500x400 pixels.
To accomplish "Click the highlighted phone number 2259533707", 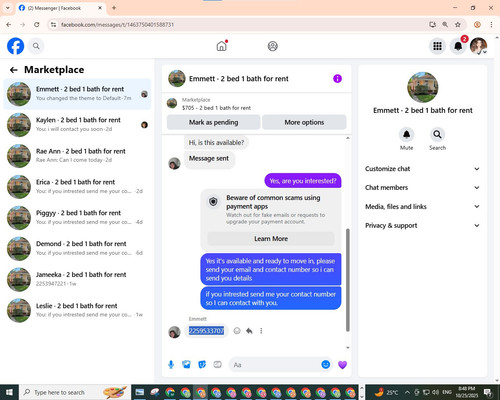I will coord(206,331).
